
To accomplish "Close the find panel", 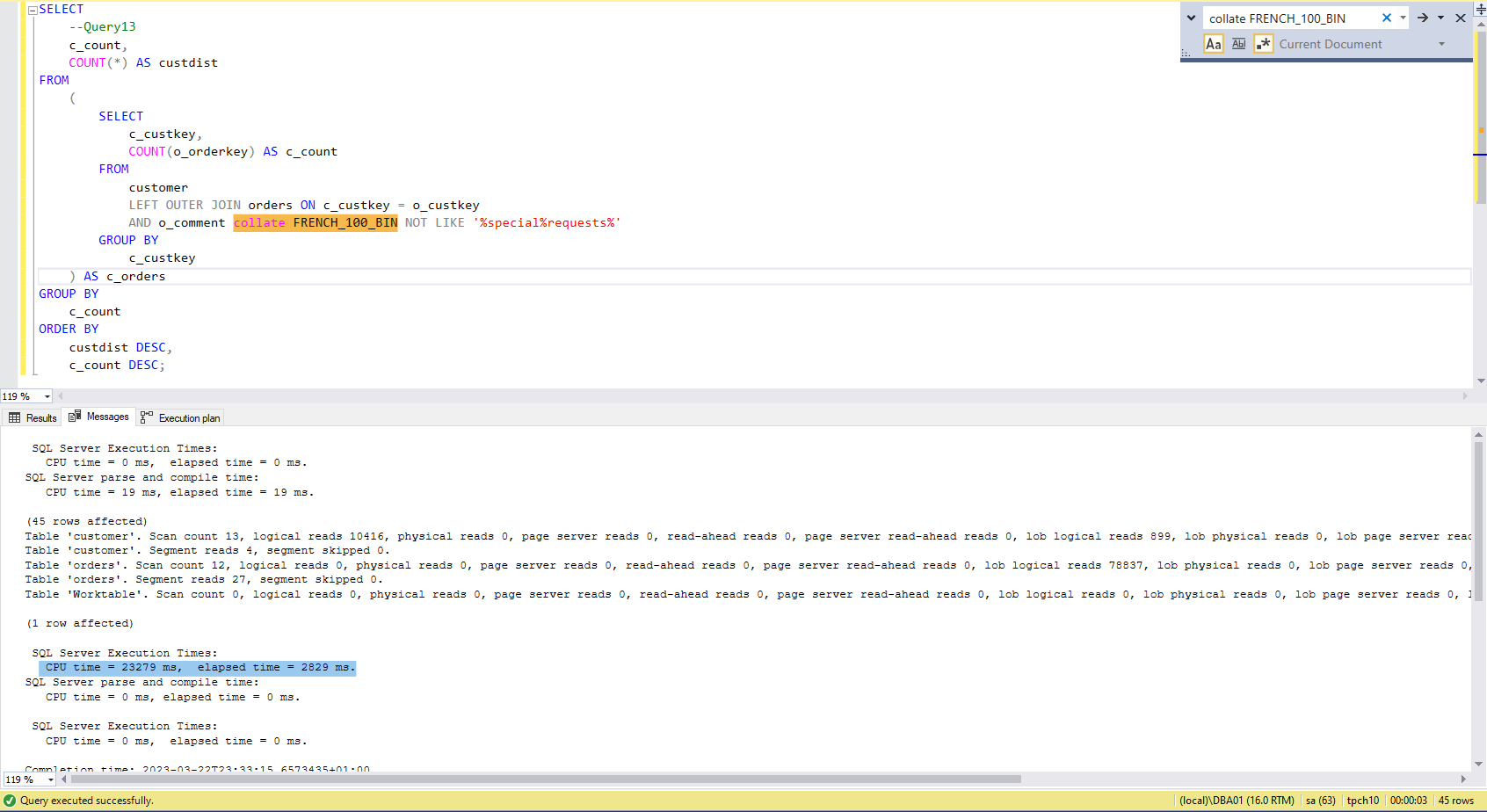I will [1461, 18].
